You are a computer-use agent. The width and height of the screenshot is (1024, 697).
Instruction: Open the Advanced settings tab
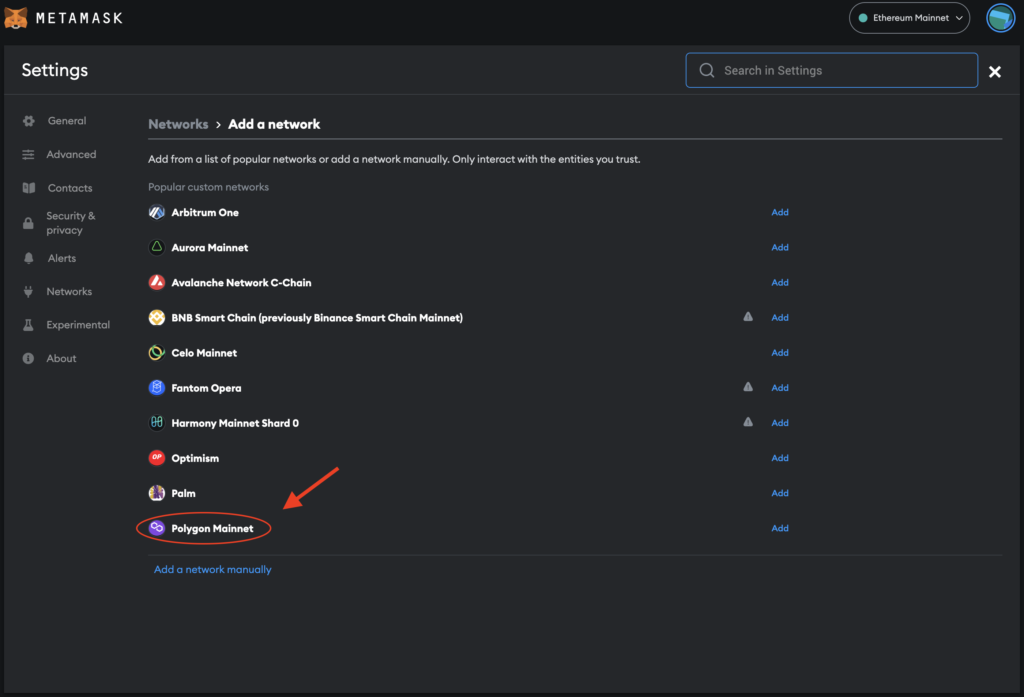coord(71,155)
